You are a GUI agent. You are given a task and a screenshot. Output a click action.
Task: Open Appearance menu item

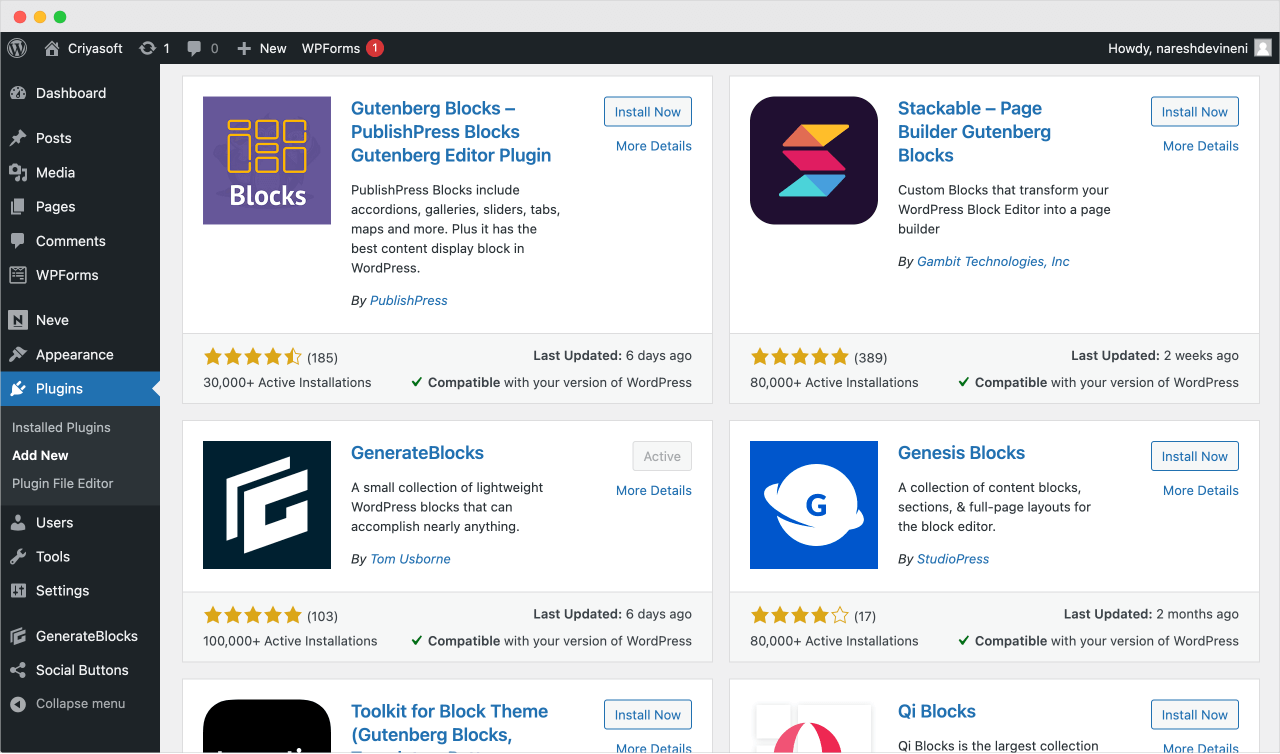(x=80, y=354)
